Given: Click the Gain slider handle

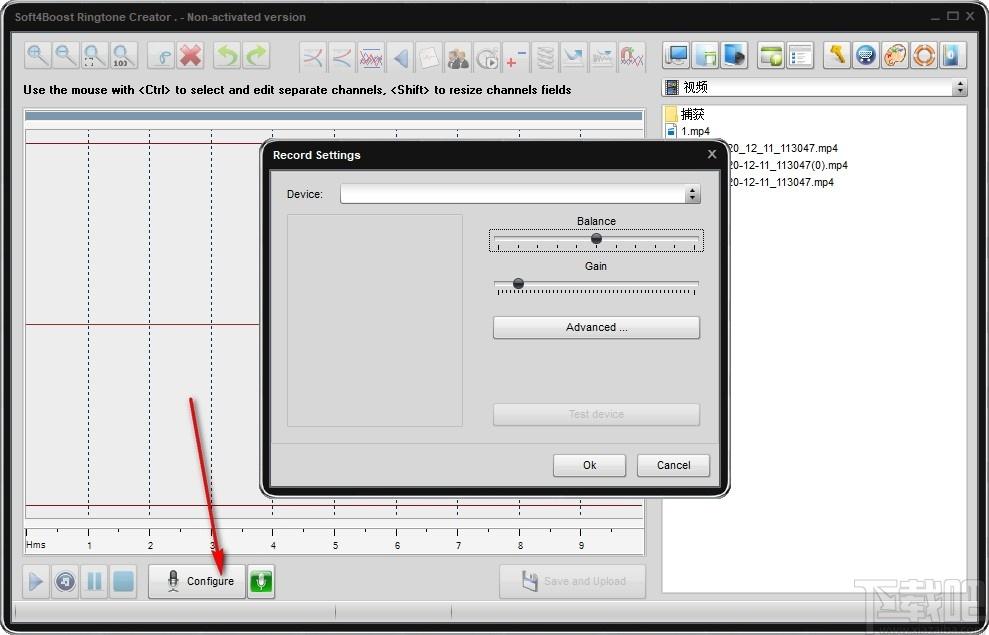Looking at the screenshot, I should [518, 284].
